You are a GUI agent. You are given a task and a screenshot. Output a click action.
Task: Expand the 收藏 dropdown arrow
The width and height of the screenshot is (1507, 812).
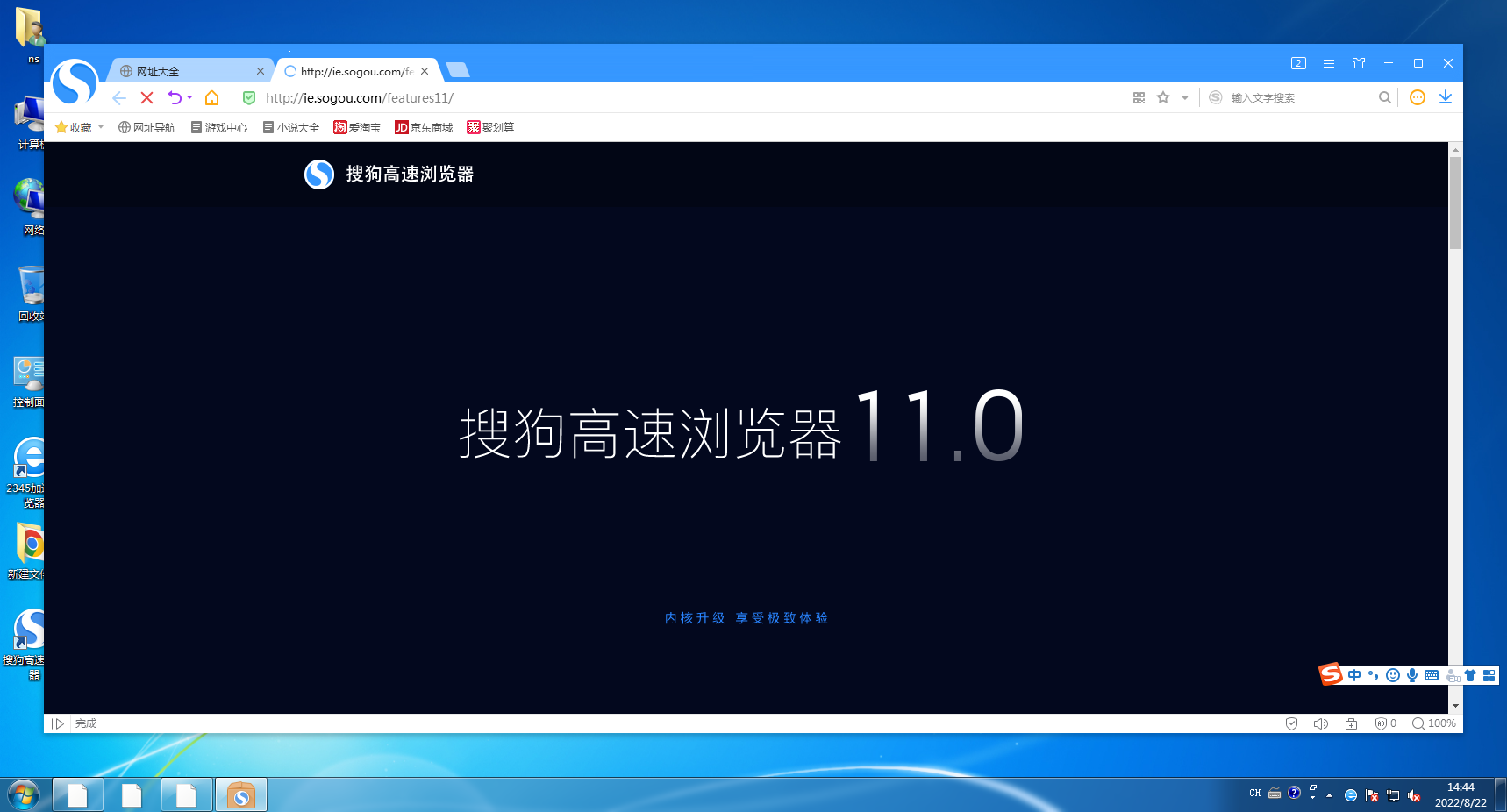pyautogui.click(x=101, y=127)
